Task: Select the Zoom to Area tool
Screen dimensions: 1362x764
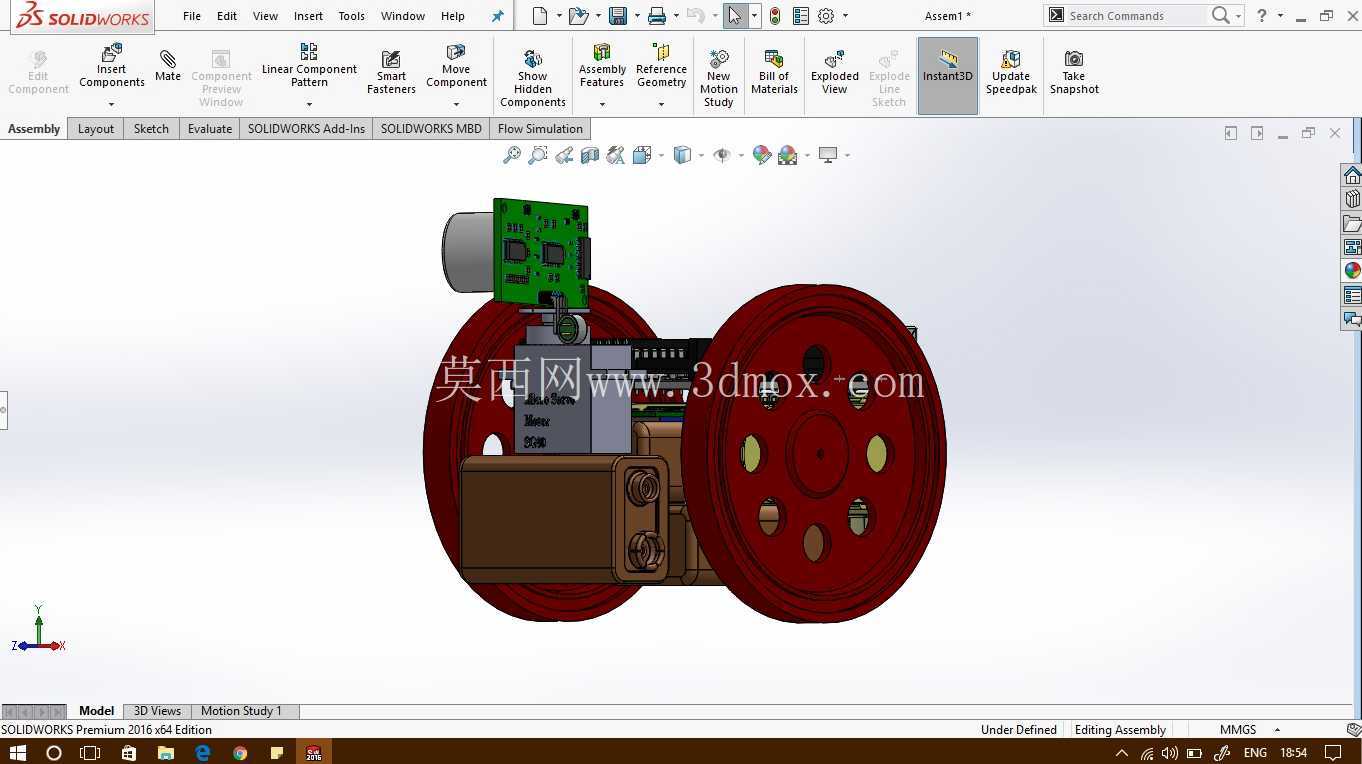Action: (x=538, y=155)
